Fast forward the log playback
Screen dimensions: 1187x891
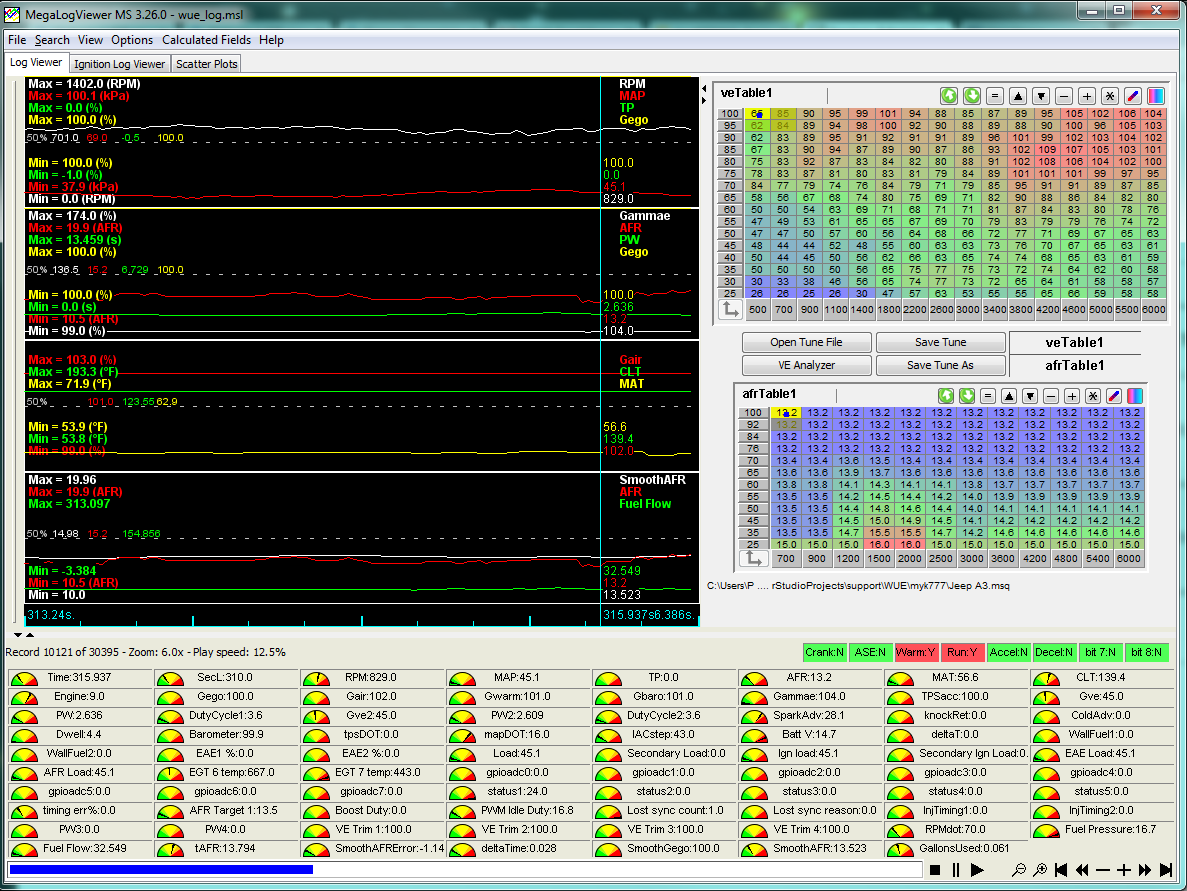tap(1145, 871)
